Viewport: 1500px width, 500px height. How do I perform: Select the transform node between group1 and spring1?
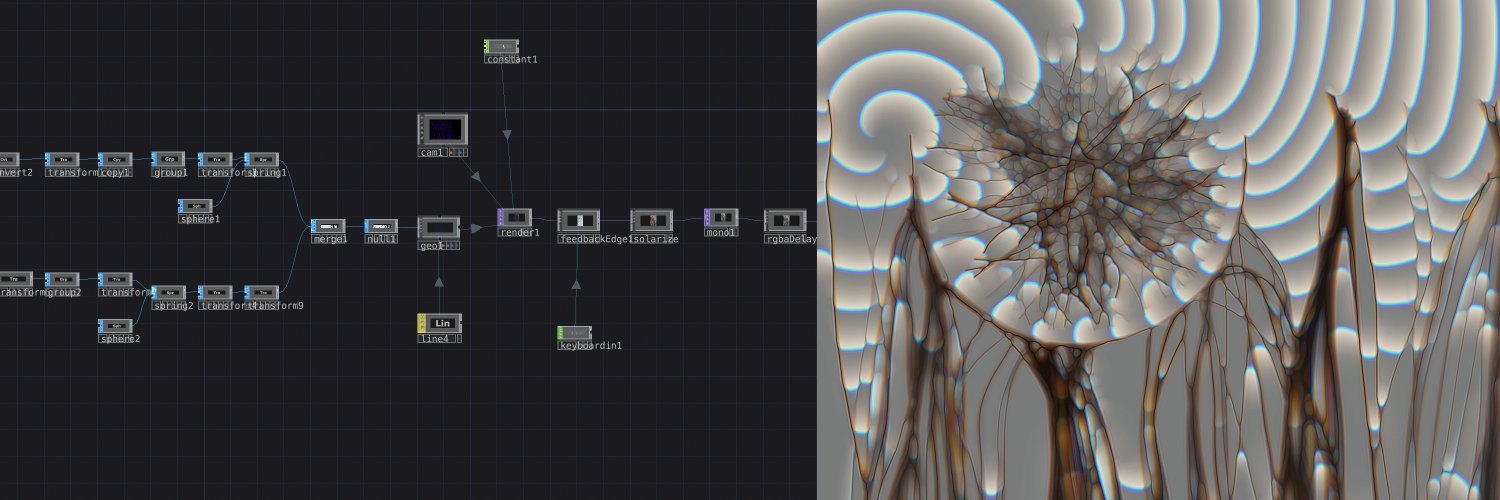(215, 159)
